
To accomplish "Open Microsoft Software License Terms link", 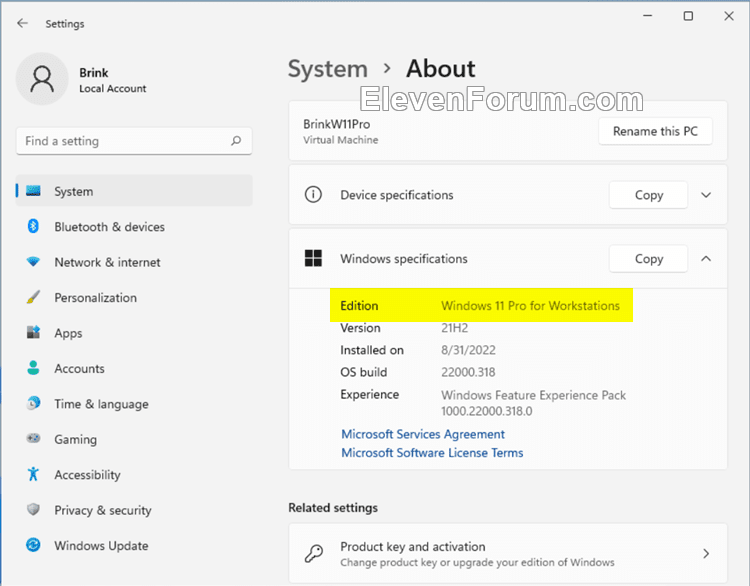I will pyautogui.click(x=432, y=453).
